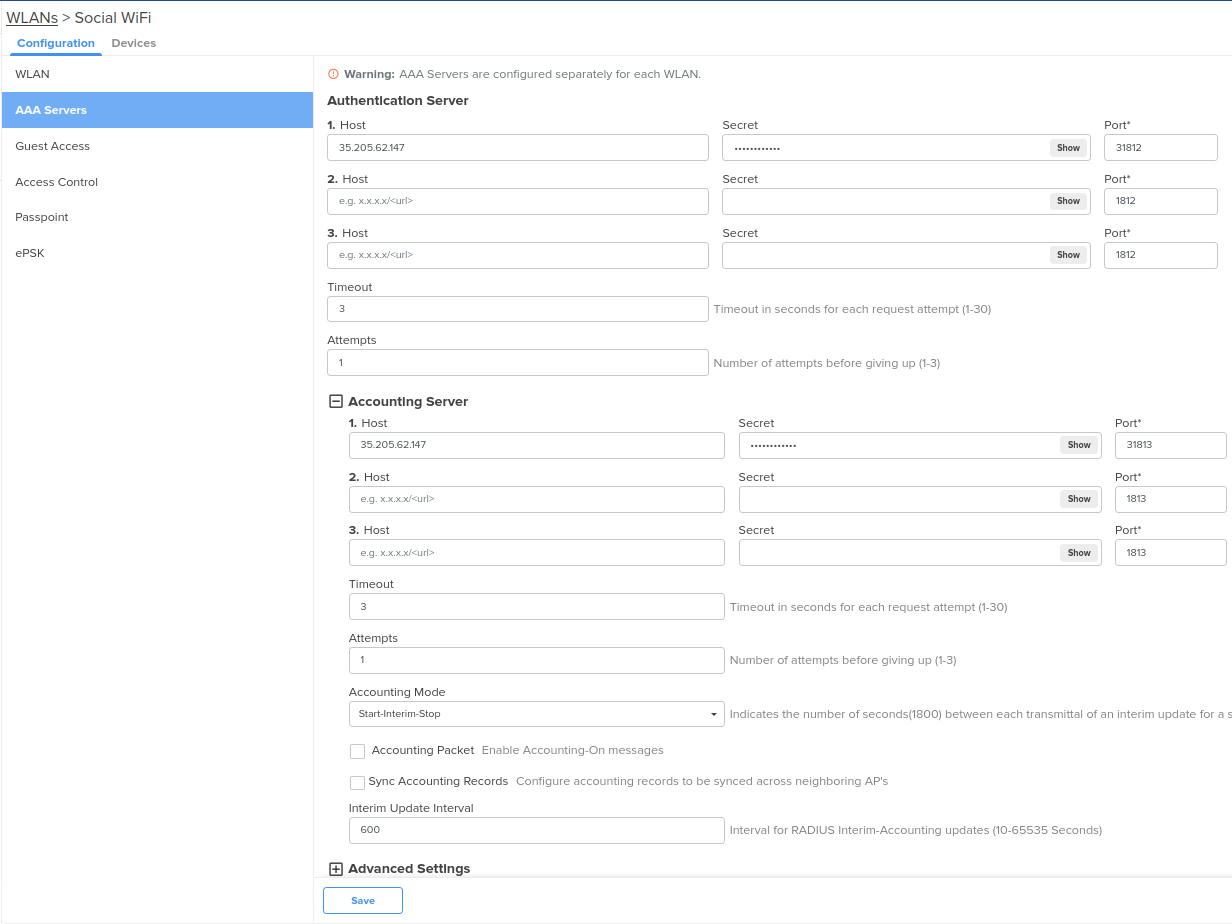Viewport: 1232px width, 924px height.
Task: Click the Authentication Timeout input field
Action: click(x=517, y=309)
